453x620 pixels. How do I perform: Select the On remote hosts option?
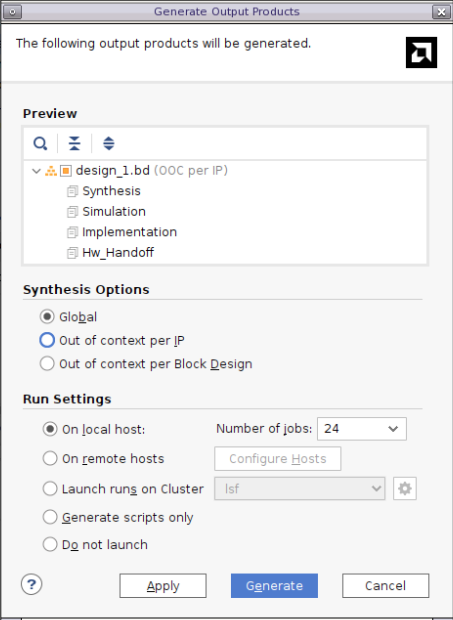click(103, 459)
